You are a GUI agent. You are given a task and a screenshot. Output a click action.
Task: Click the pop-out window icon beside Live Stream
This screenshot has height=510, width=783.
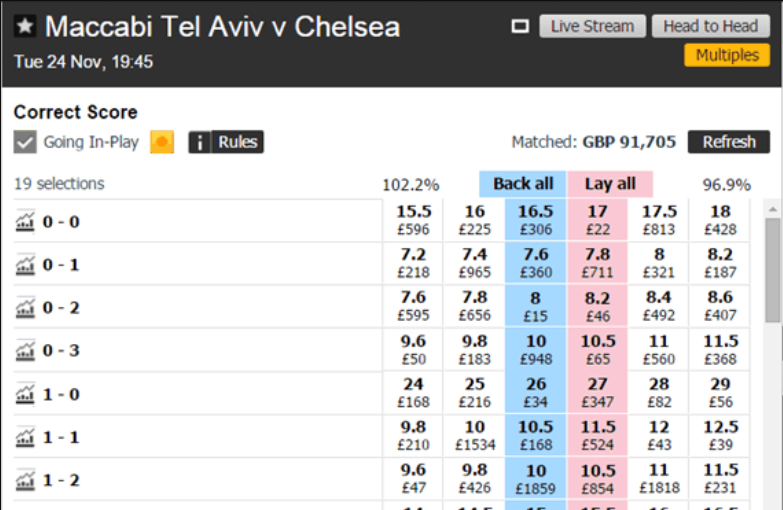520,26
